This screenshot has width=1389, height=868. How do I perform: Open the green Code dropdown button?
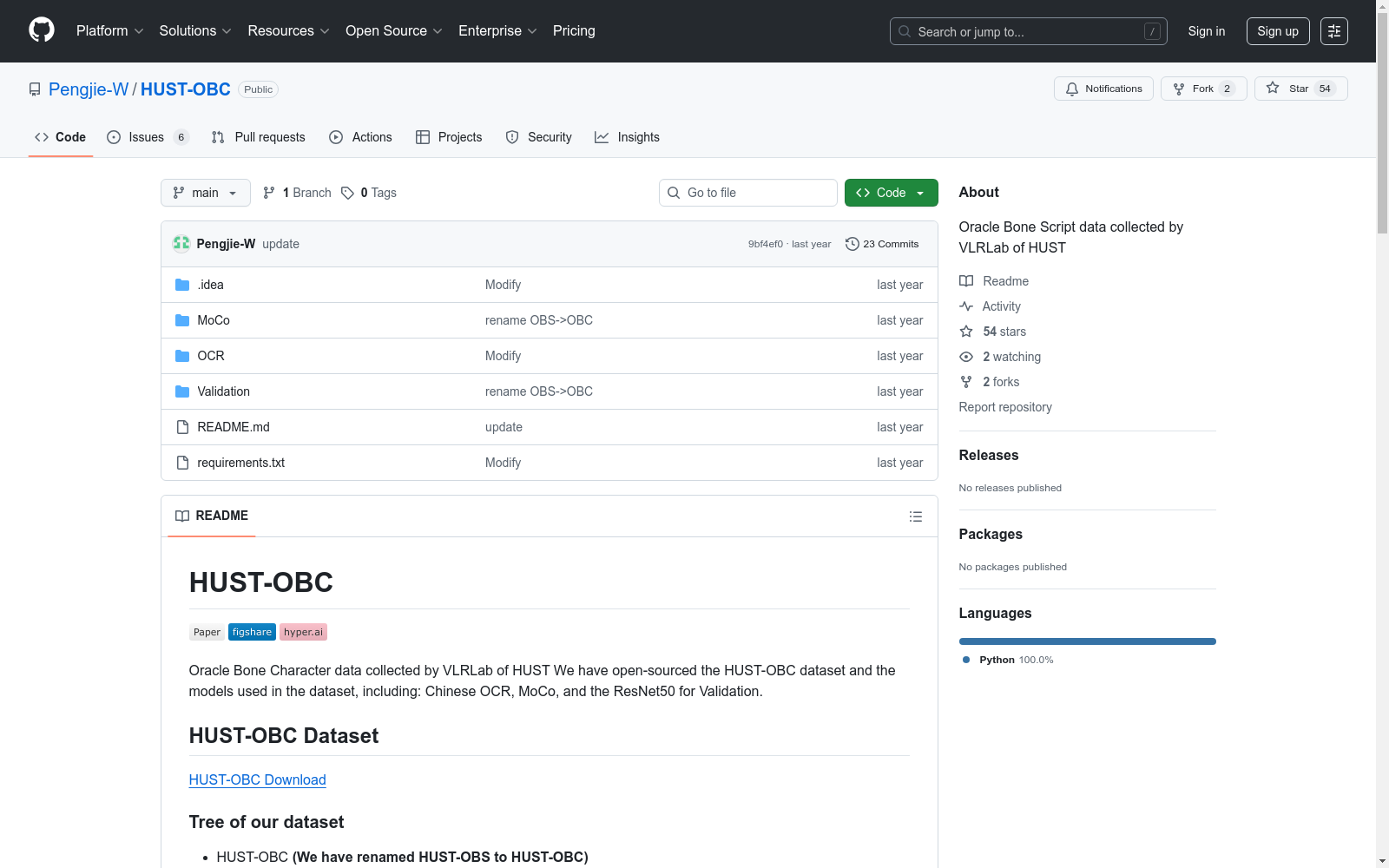(892, 193)
